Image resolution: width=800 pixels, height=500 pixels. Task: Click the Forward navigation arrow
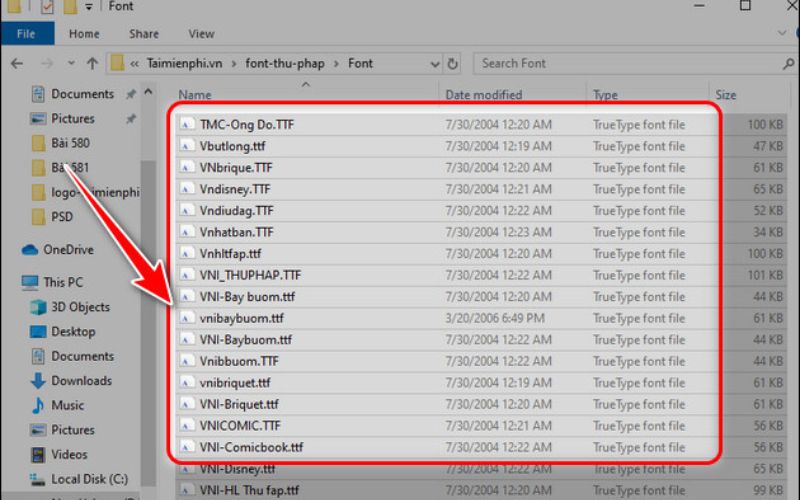(47, 64)
